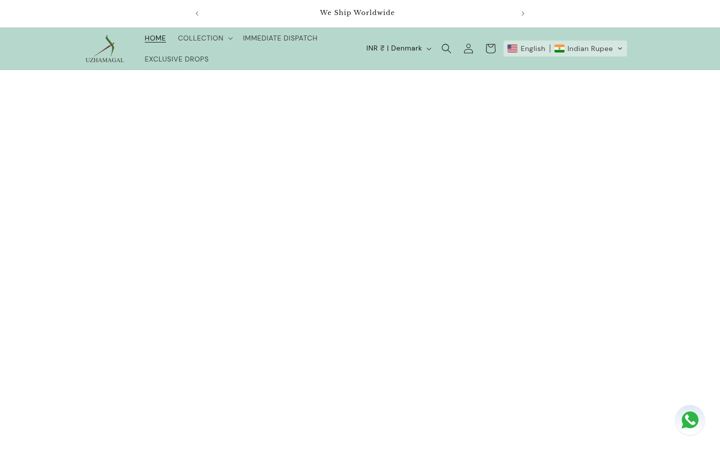Open the WhatsApp chat button
This screenshot has width=720, height=450.
tap(690, 420)
